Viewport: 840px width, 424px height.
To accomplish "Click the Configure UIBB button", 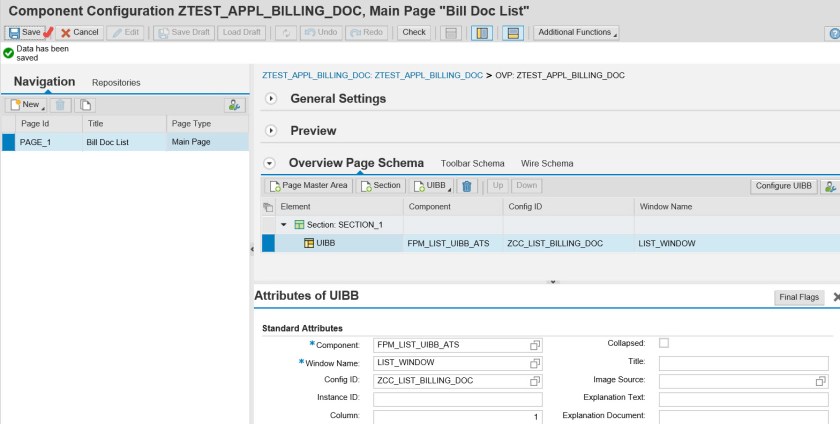I will click(782, 186).
